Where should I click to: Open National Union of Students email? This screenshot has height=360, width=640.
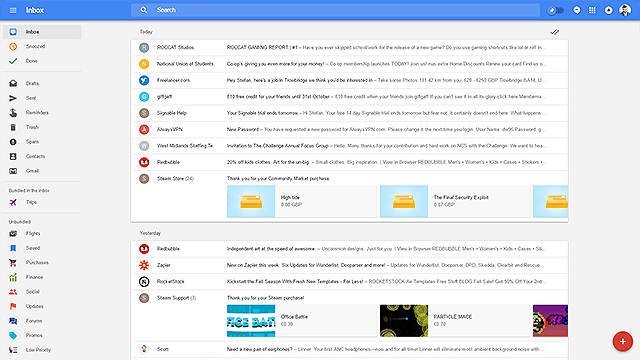coord(349,64)
